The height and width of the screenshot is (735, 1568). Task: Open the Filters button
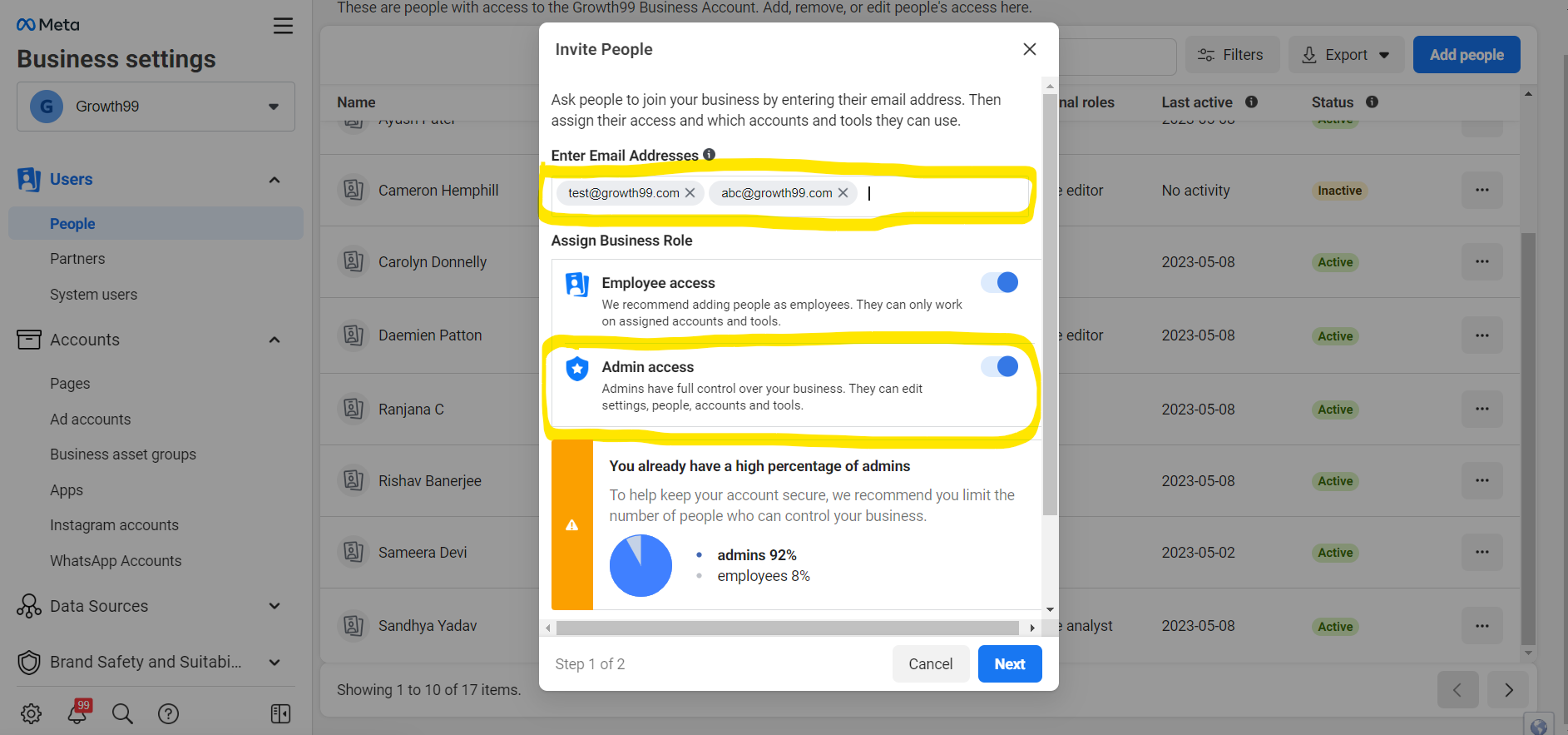pos(1230,55)
